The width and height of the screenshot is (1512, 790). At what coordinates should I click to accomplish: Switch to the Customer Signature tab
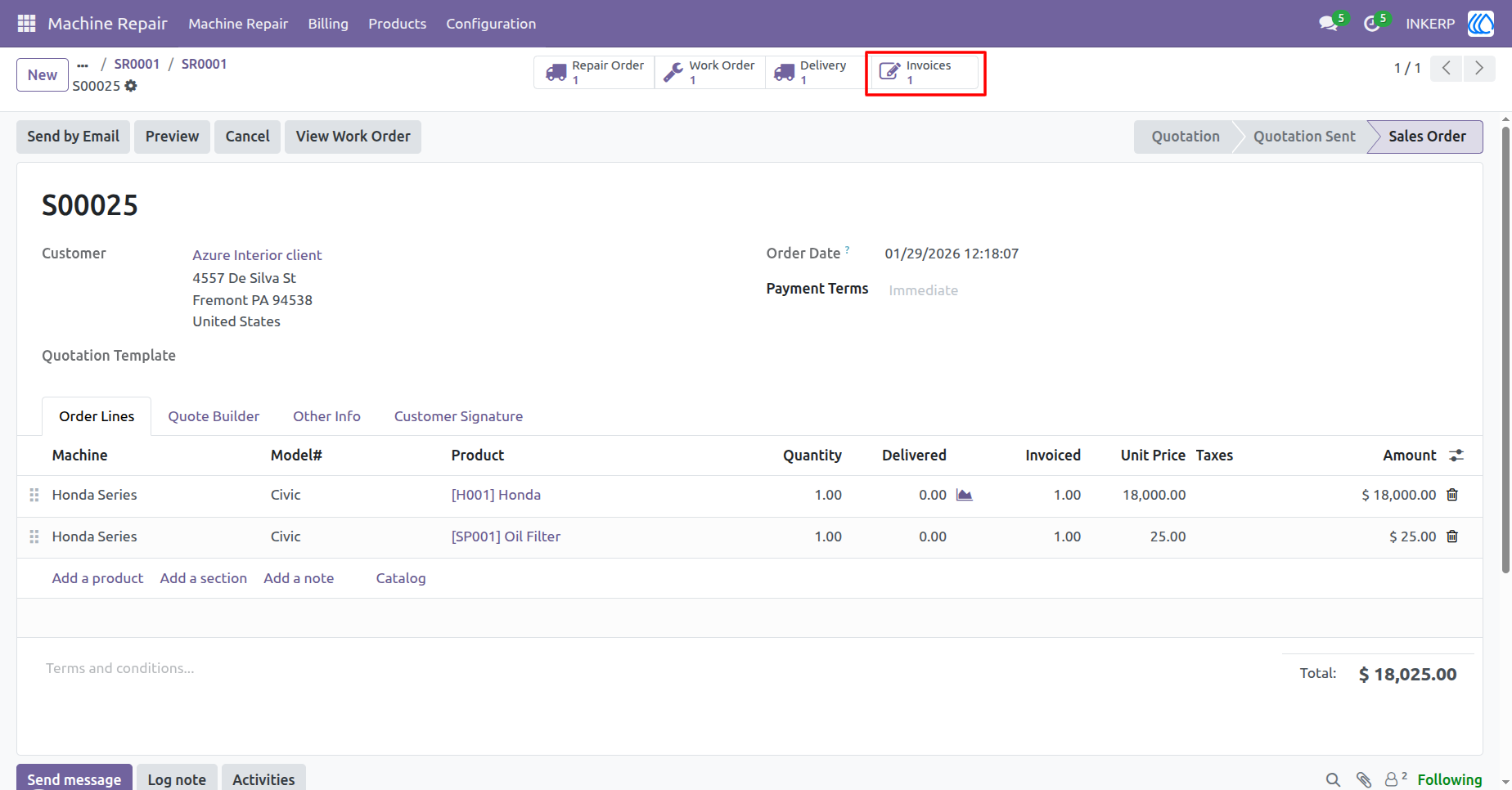(458, 416)
